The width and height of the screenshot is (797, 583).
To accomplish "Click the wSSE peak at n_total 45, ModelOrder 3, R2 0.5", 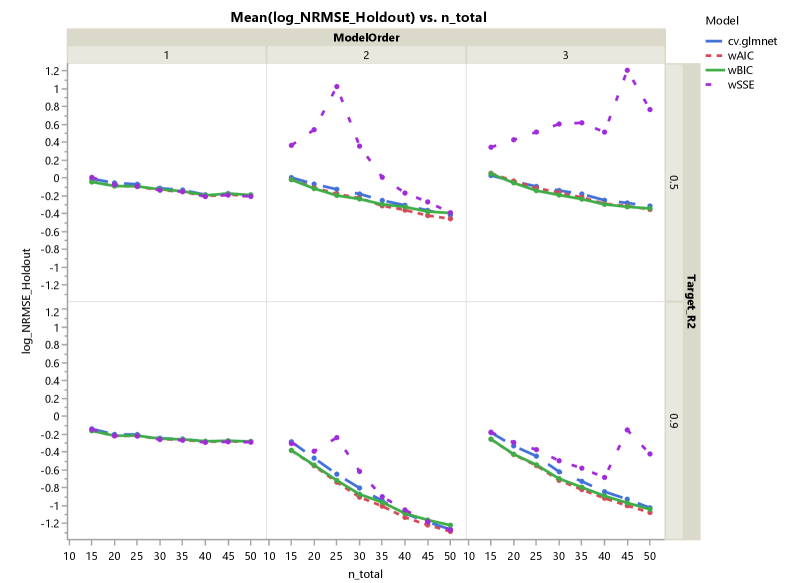I will pos(627,70).
